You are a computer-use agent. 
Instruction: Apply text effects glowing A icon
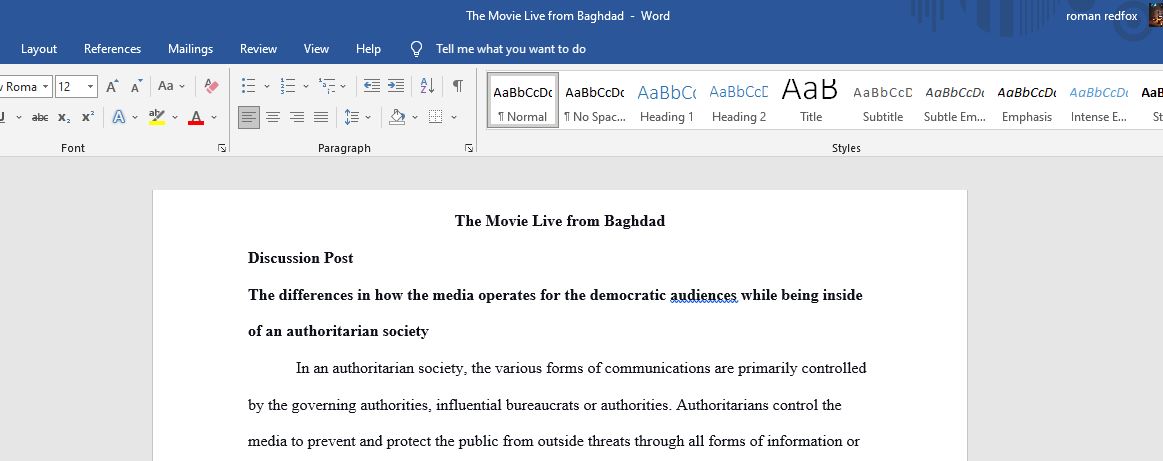[x=119, y=117]
